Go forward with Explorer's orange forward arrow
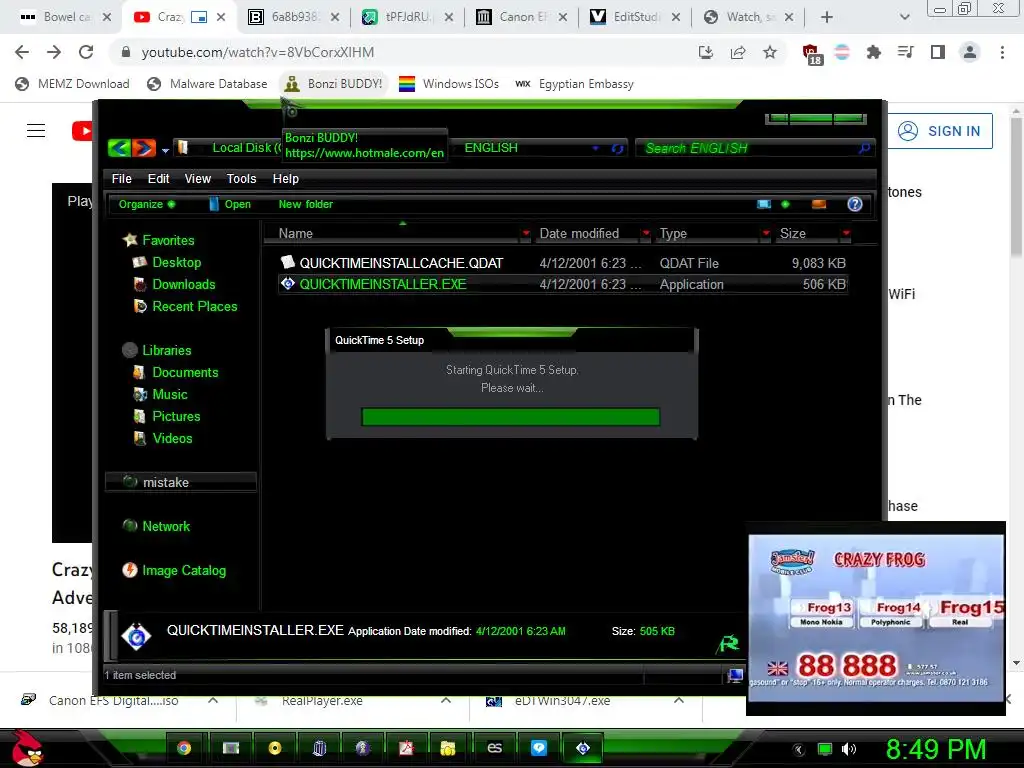1024x768 pixels. click(144, 148)
